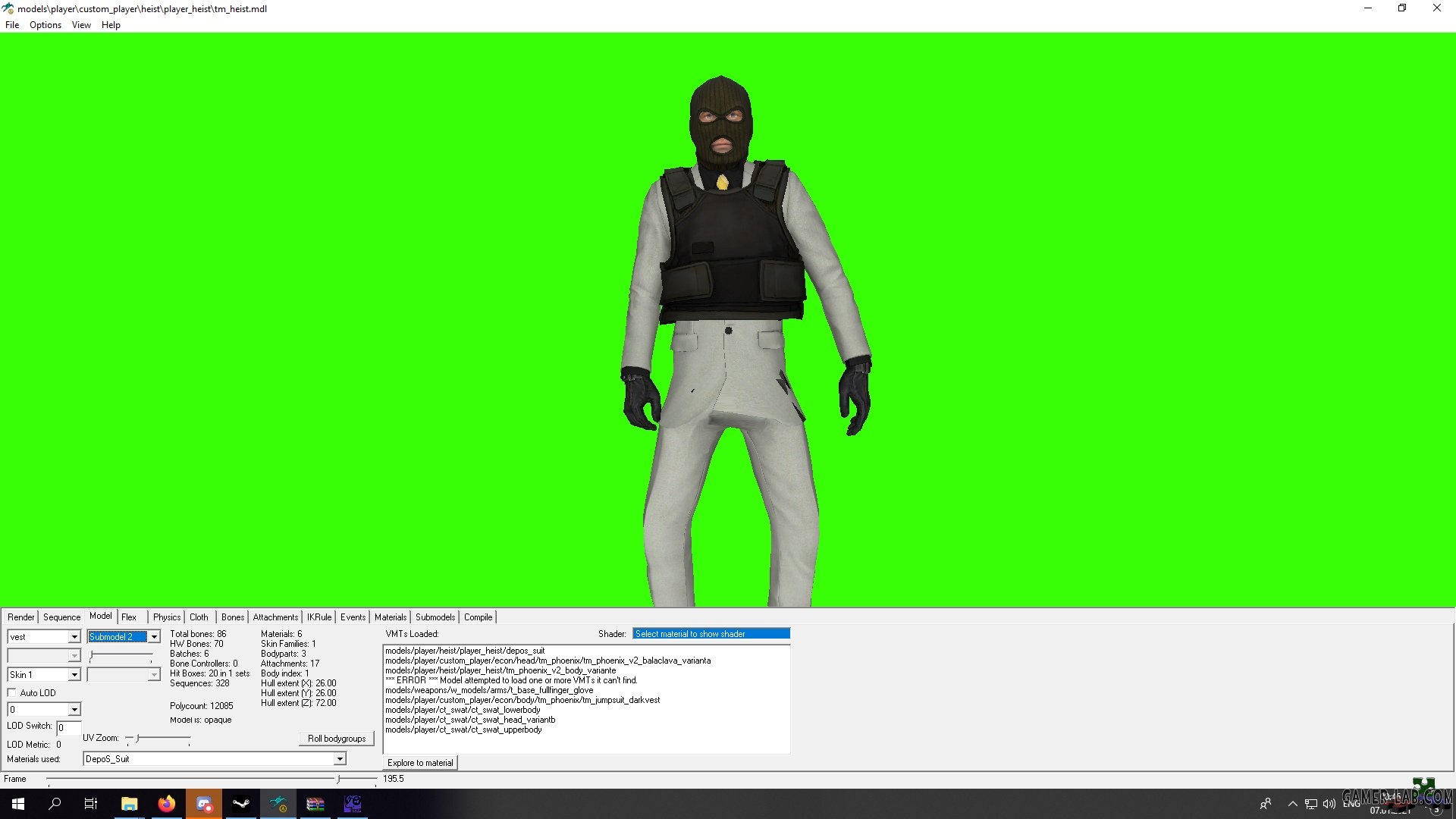Open WinRAR from the taskbar
This screenshot has height=819, width=1456.
pyautogui.click(x=315, y=804)
